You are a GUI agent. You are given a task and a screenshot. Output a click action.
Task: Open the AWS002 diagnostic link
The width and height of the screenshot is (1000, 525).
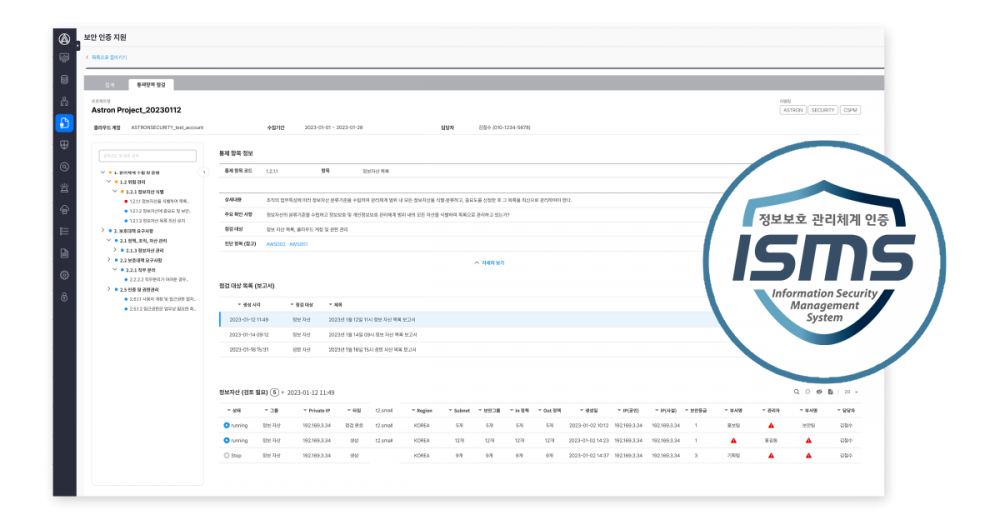tap(276, 244)
